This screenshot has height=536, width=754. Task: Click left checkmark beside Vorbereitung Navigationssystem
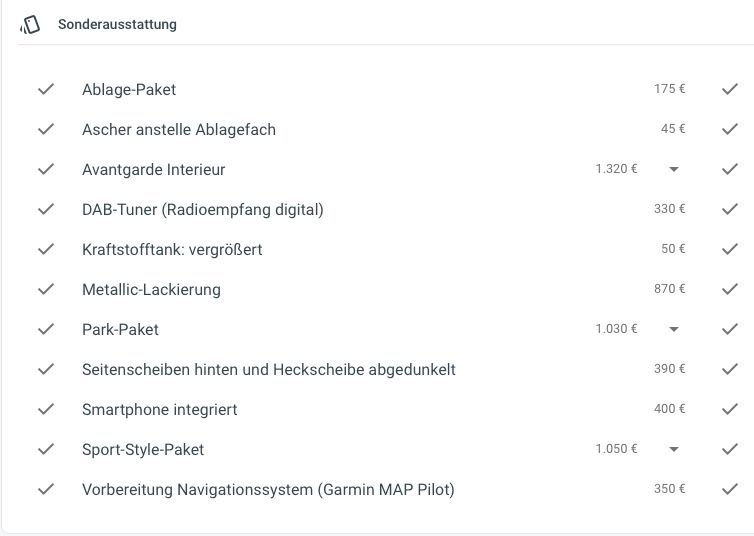coord(46,489)
